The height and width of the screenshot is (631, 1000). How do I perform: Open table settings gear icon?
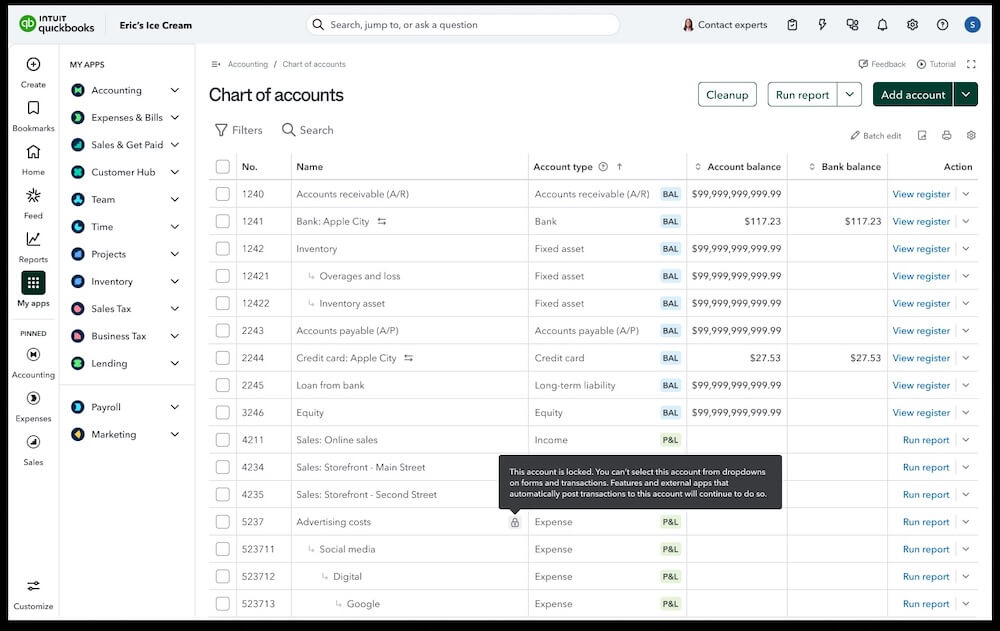point(971,135)
